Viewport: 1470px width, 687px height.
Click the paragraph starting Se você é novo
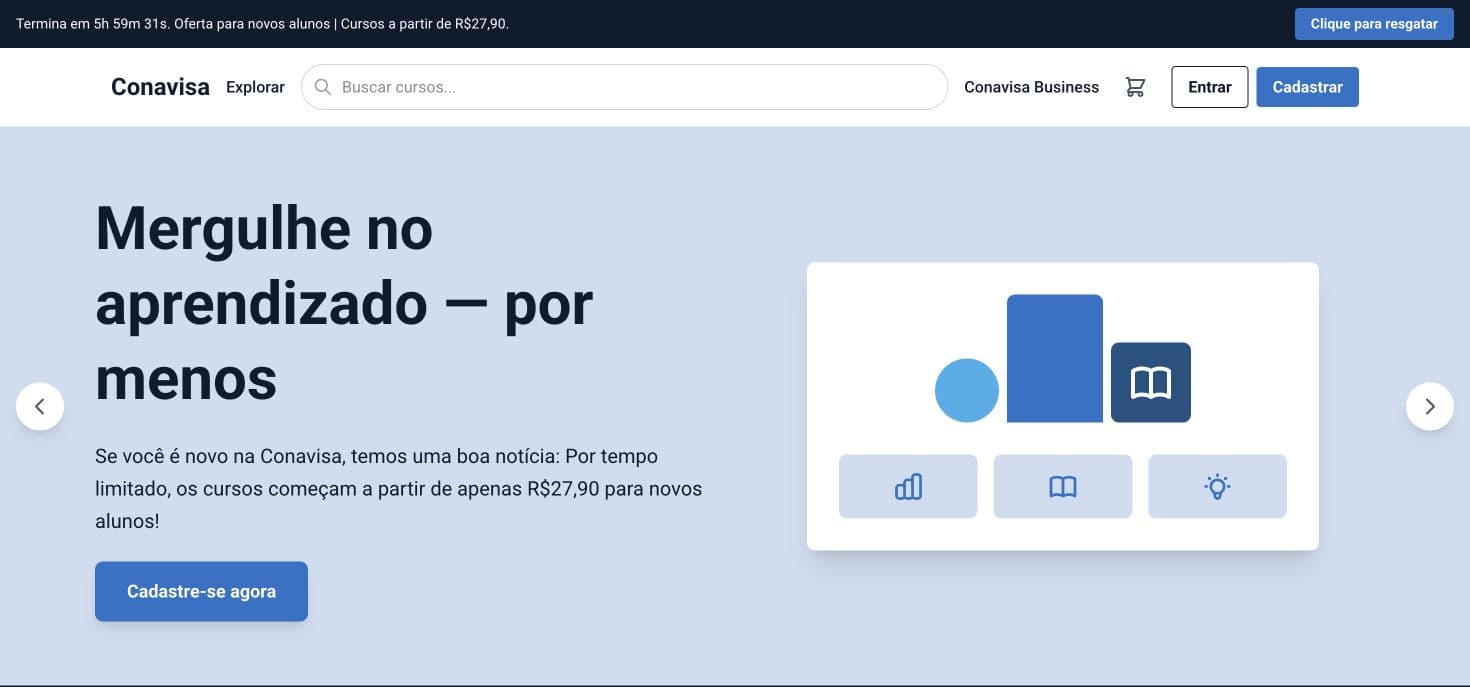(398, 489)
